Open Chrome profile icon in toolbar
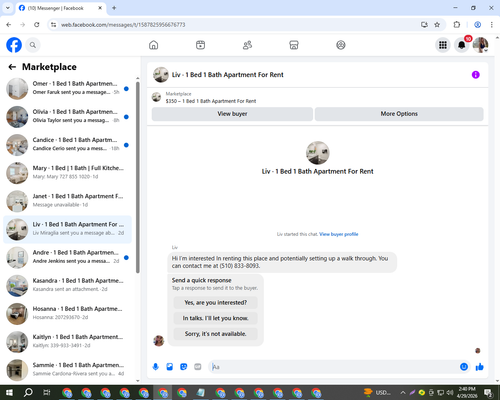This screenshot has height=400, width=500. point(477,25)
